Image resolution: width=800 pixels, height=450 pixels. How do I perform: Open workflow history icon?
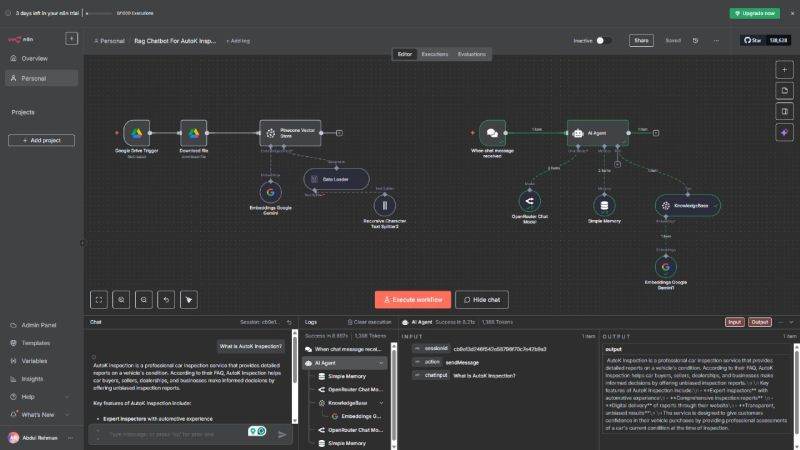tap(695, 40)
